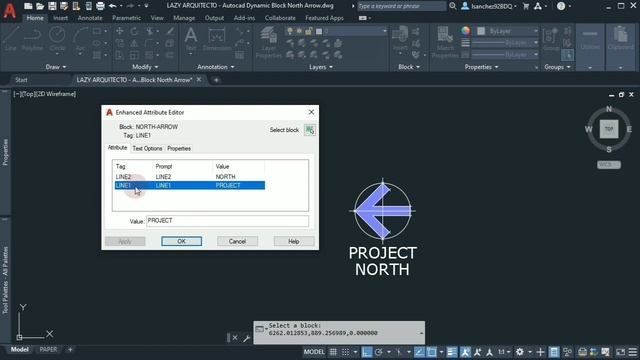Viewport: 640px width, 360px height.
Task: Select the Line tool in the Draw panel
Action: (11, 39)
